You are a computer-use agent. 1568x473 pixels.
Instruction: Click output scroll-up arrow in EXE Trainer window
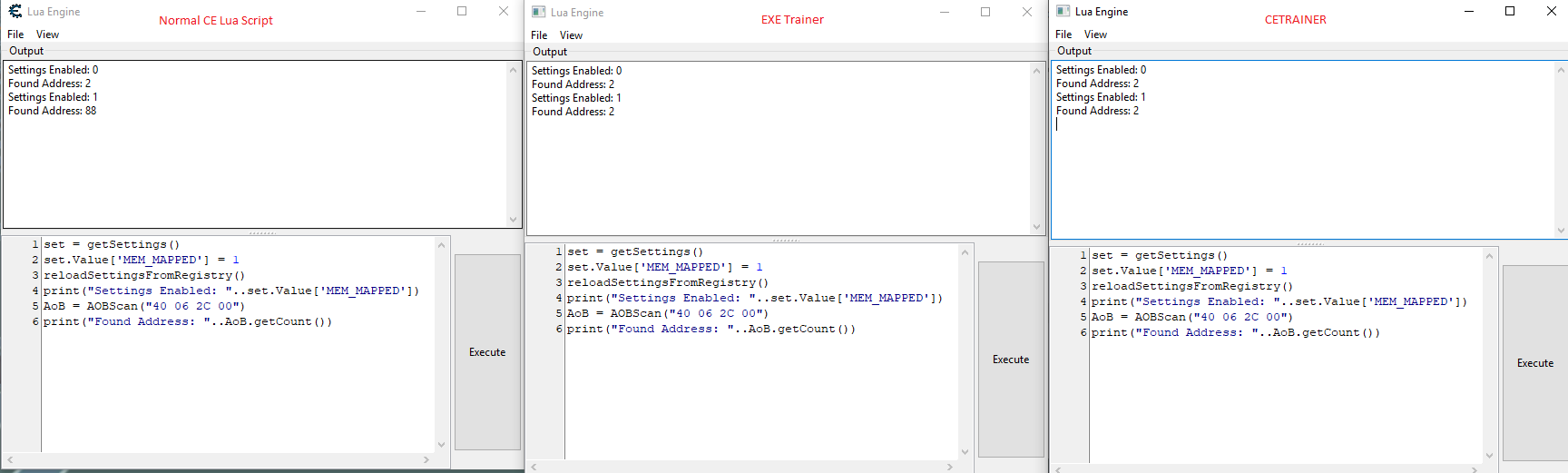(x=1037, y=71)
